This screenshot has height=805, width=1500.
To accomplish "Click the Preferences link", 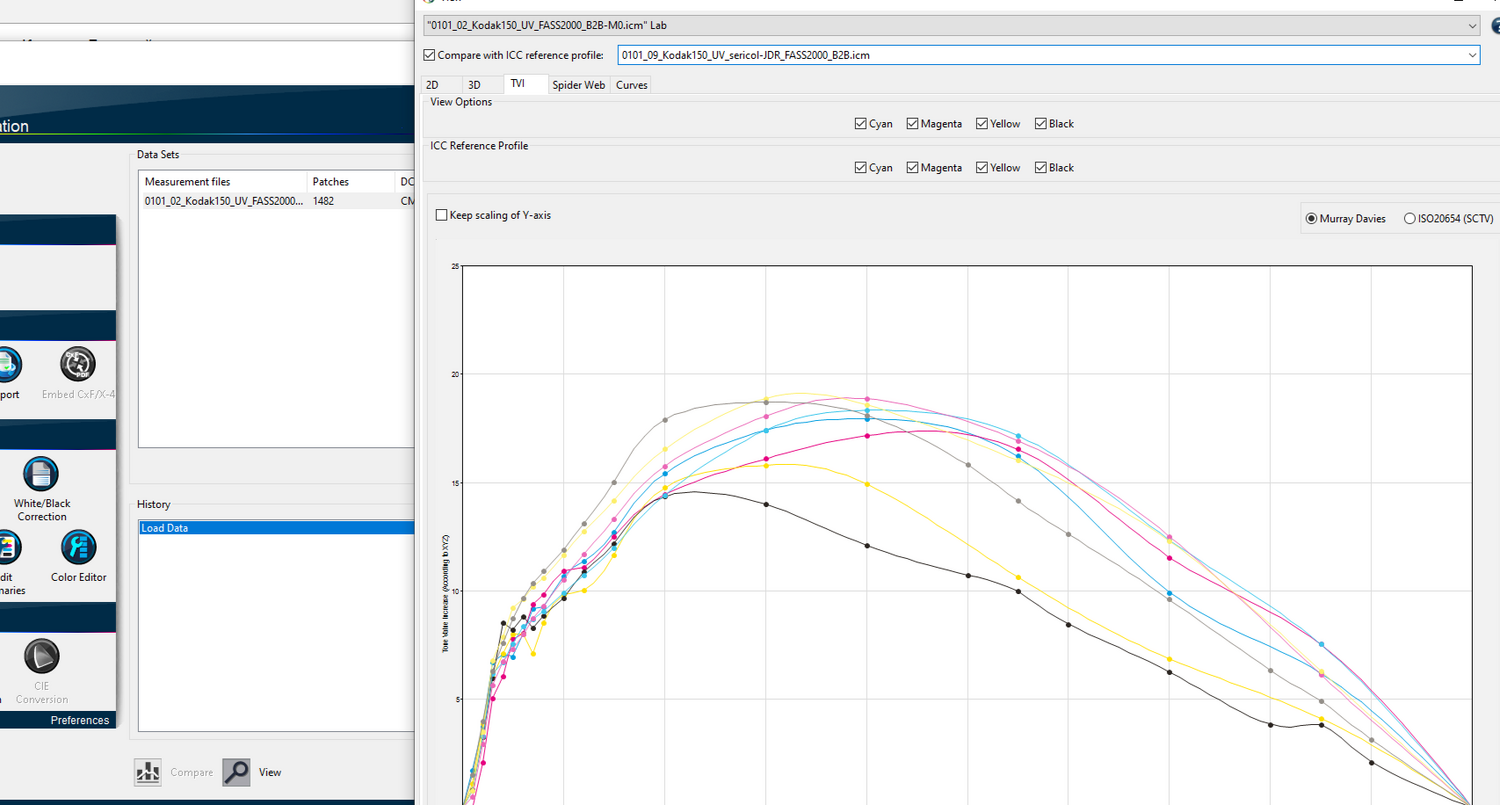I will click(x=80, y=720).
